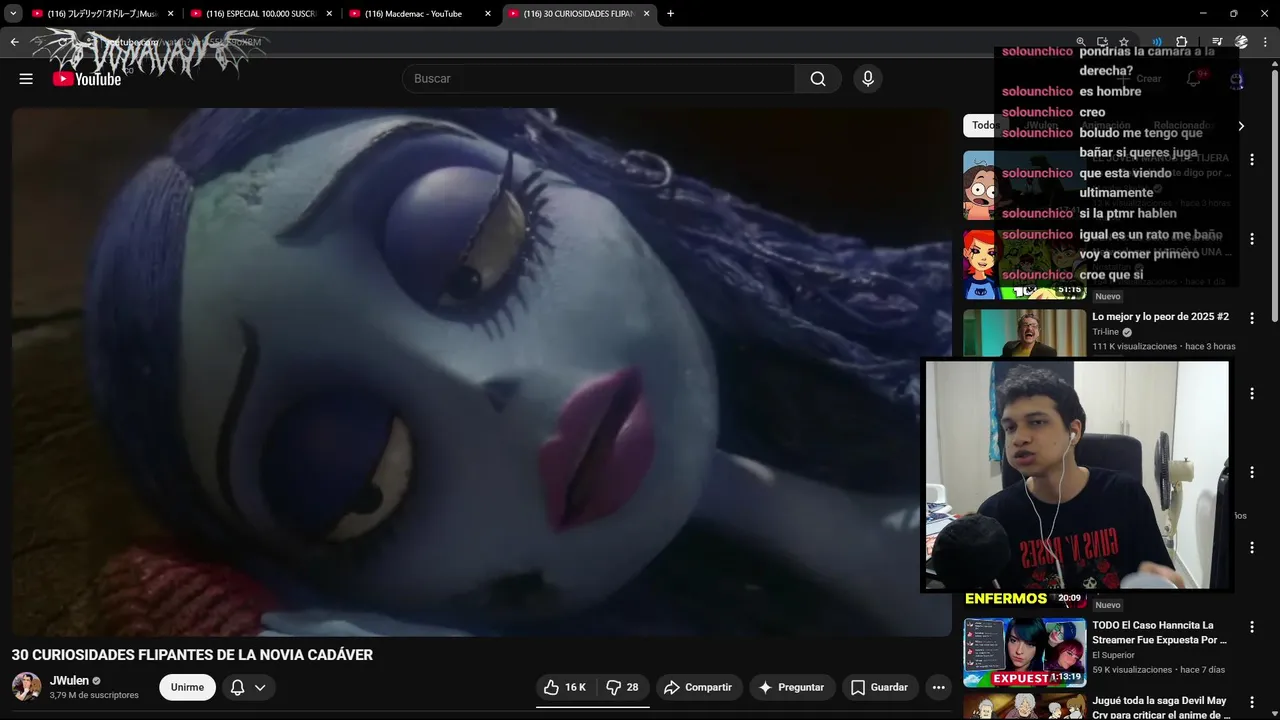Image resolution: width=1280 pixels, height=720 pixels.
Task: Open options for TODO El Caso Hanncita video
Action: click(1251, 626)
